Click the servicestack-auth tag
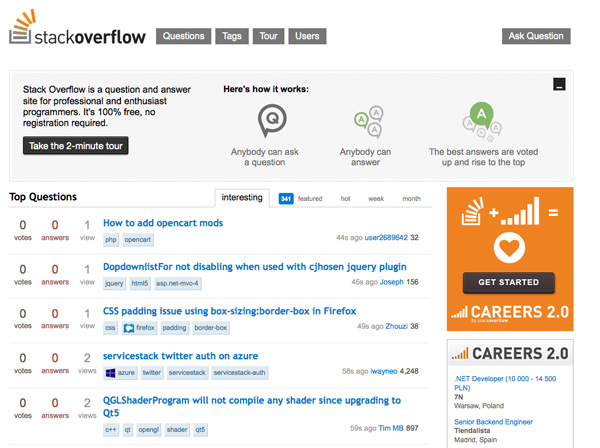600x448 pixels. click(x=240, y=373)
